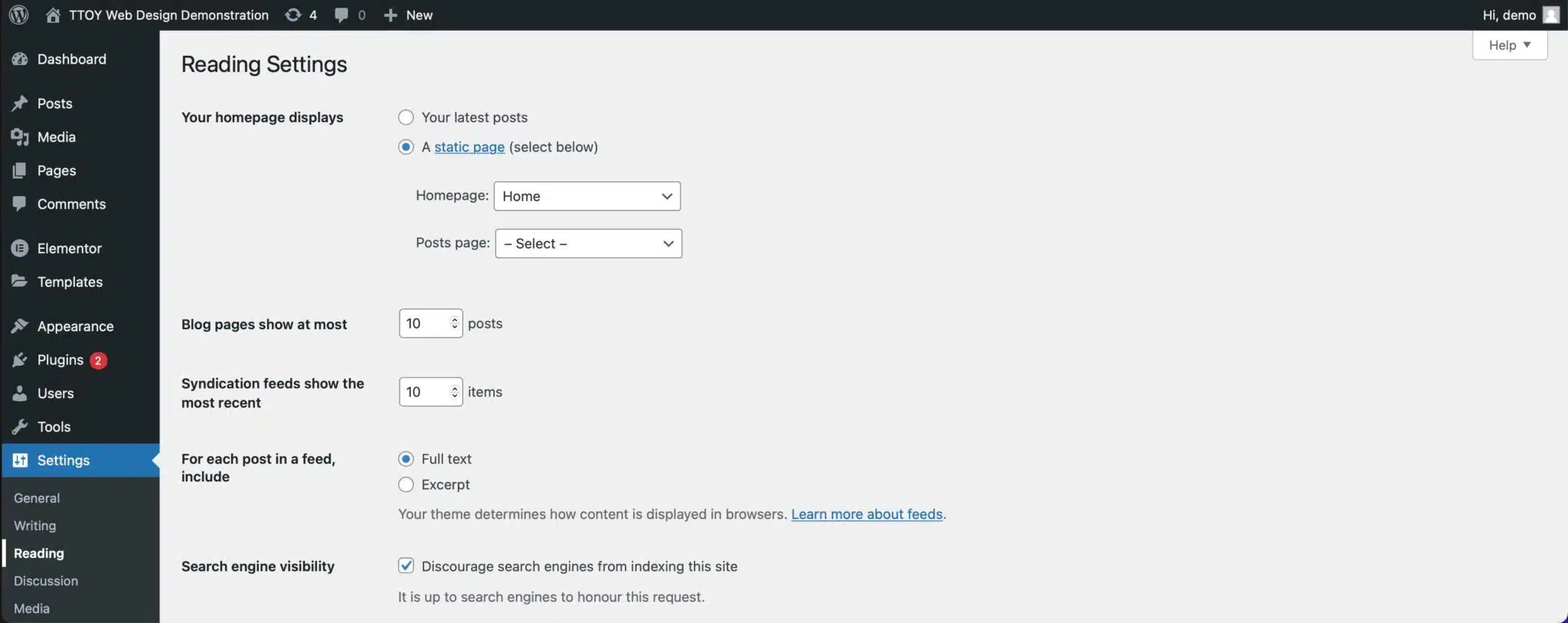1568x623 pixels.
Task: Click the Elementor sidebar icon
Action: (x=20, y=248)
